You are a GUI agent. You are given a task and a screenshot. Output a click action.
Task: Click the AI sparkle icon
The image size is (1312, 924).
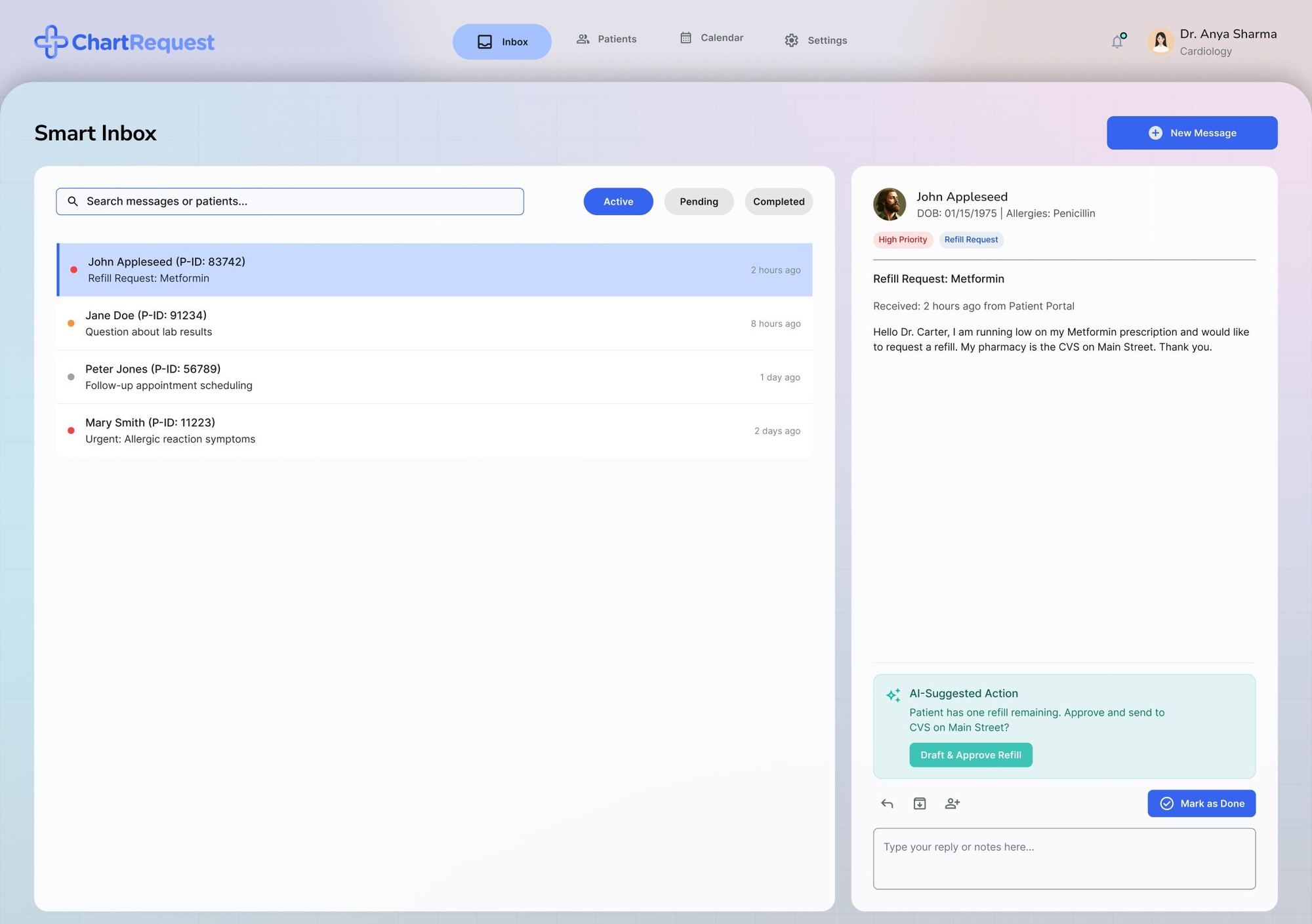coord(893,695)
